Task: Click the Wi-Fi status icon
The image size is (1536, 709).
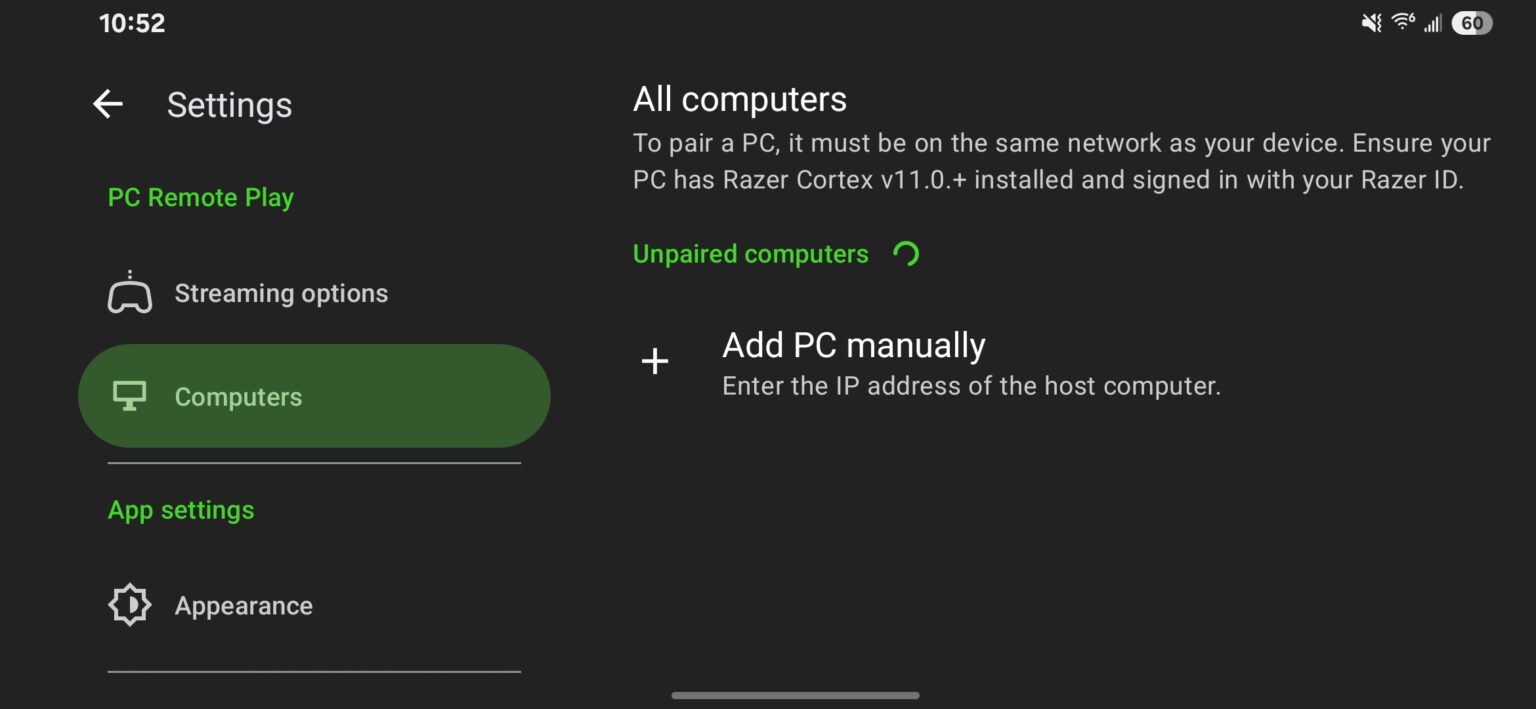Action: [x=1401, y=21]
